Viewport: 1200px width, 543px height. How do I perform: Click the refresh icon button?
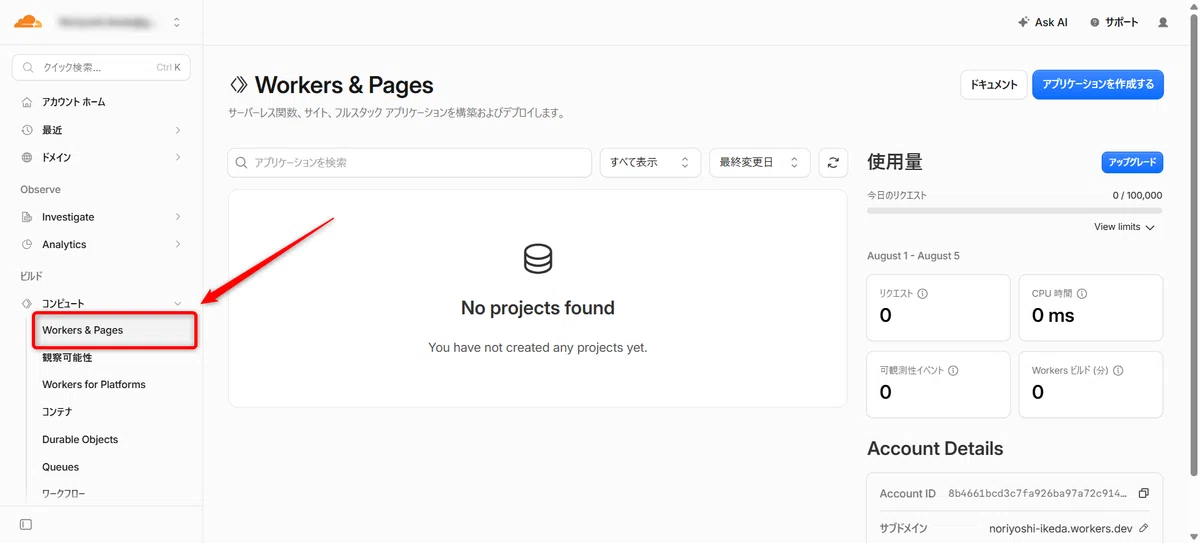tap(833, 162)
